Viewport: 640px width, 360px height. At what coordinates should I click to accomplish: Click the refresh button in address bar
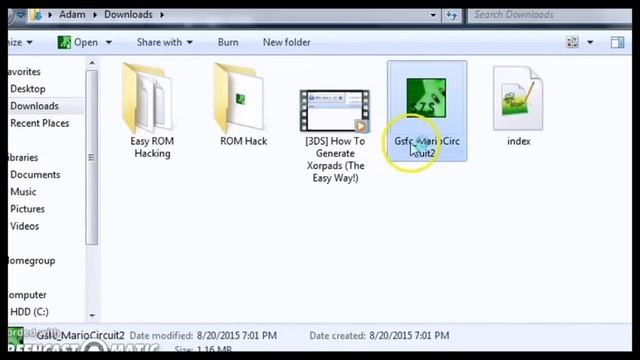tap(451, 15)
